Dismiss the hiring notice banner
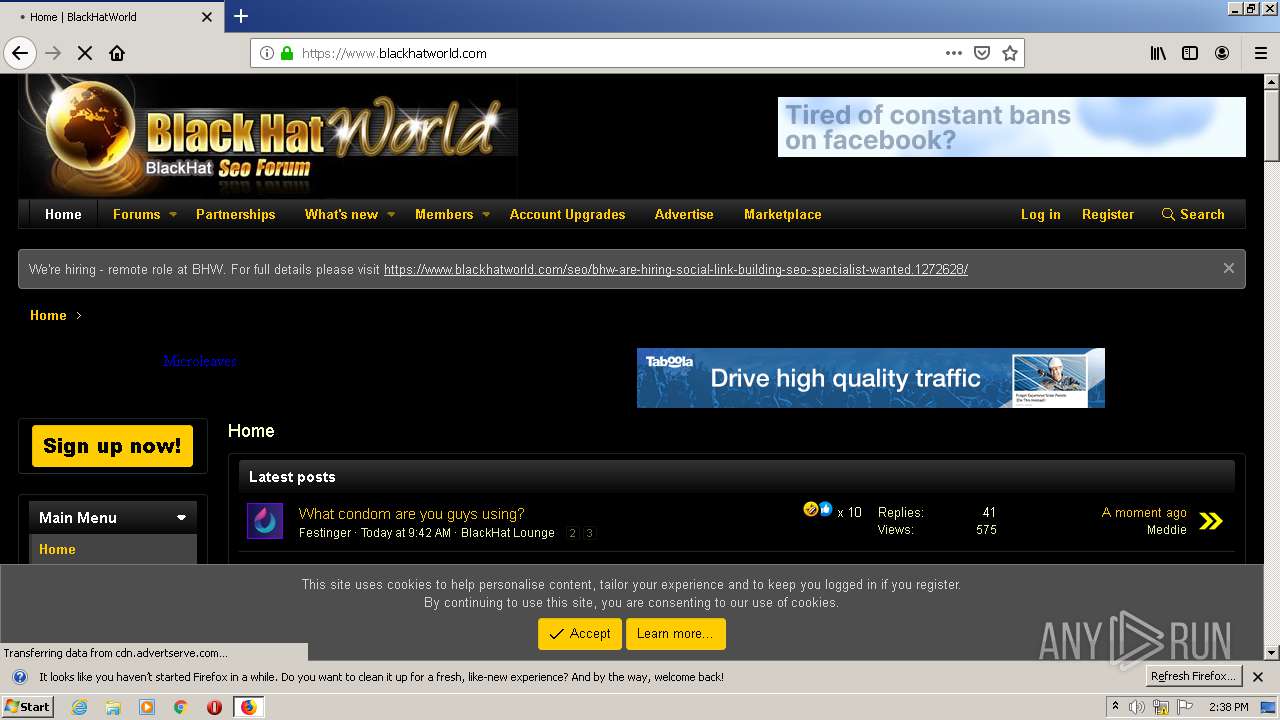 [1229, 268]
